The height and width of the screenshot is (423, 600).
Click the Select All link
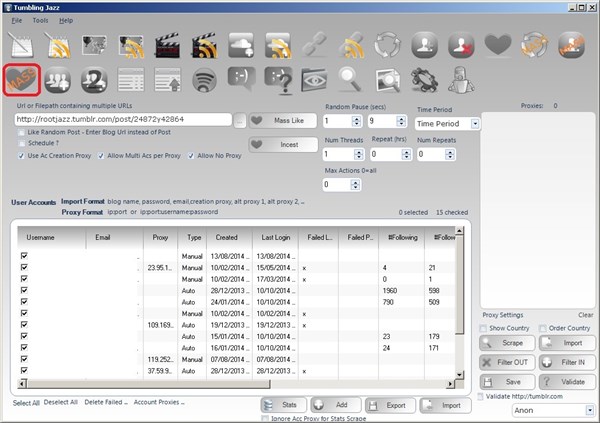pyautogui.click(x=26, y=403)
